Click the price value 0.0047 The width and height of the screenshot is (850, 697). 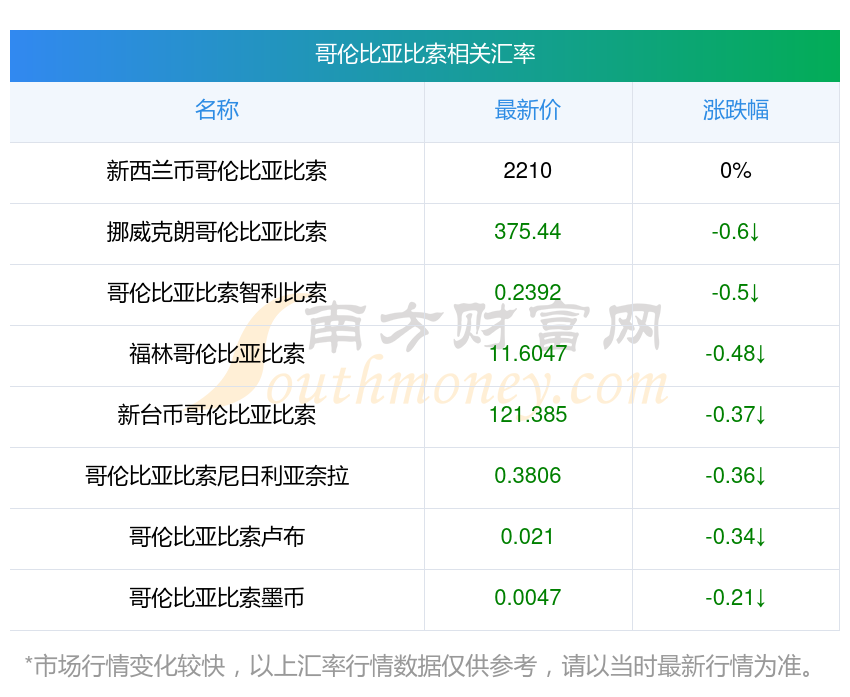coord(527,598)
